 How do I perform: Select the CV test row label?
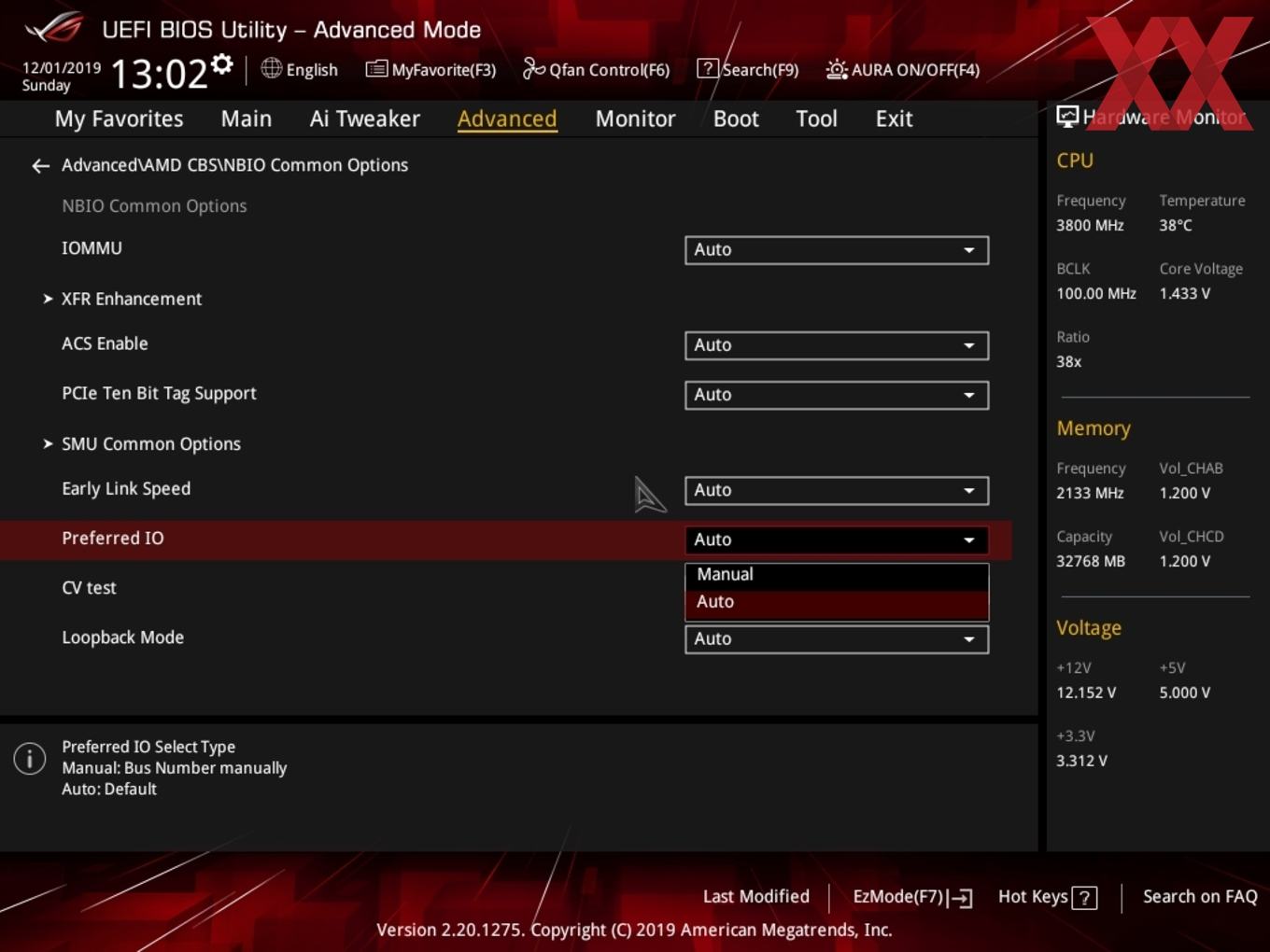coord(89,588)
